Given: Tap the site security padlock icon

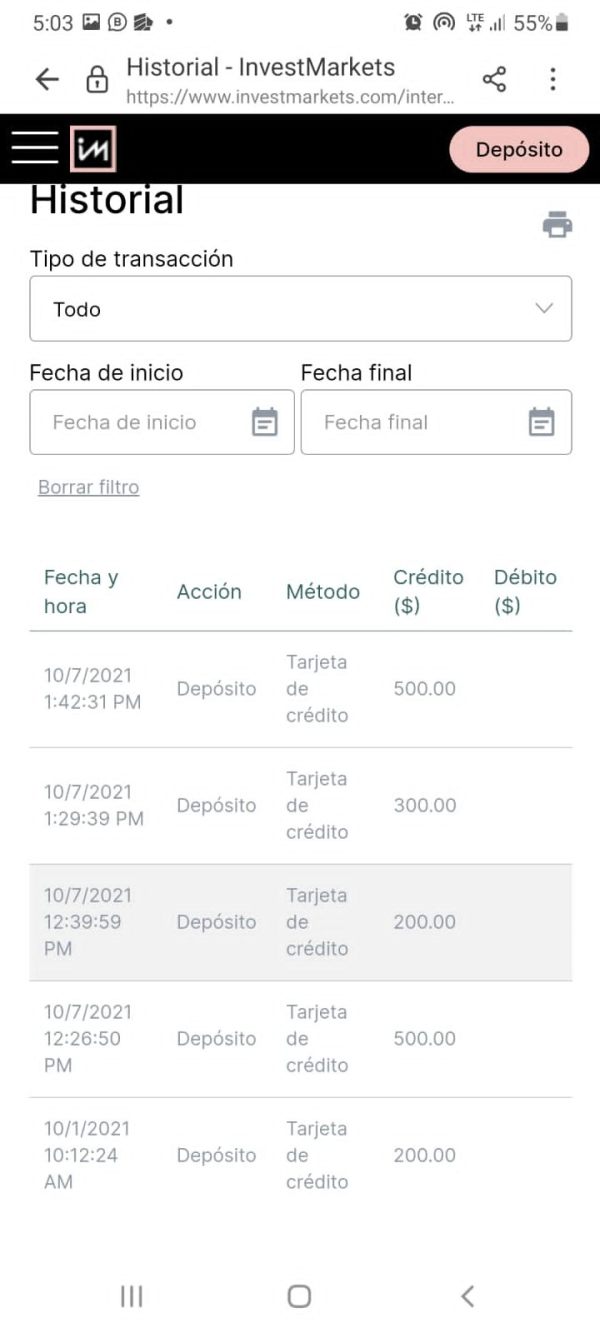Looking at the screenshot, I should click(x=97, y=80).
